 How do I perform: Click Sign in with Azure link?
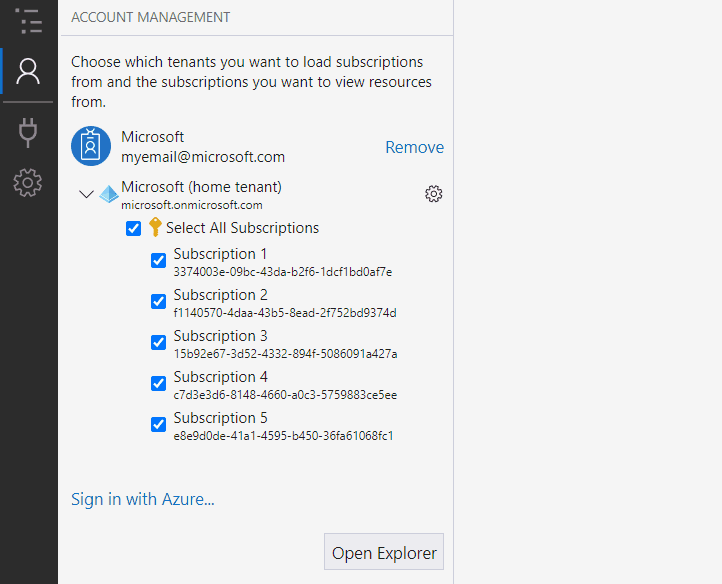point(143,499)
